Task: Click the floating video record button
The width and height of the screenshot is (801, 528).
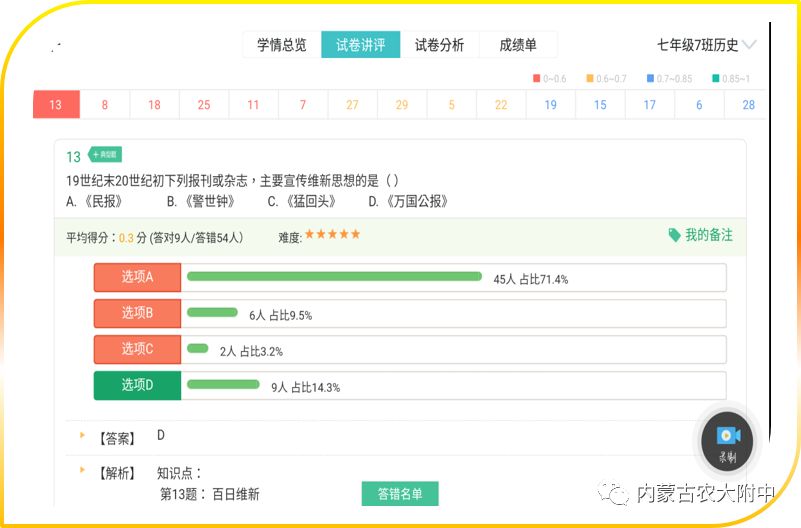Action: [x=728, y=436]
